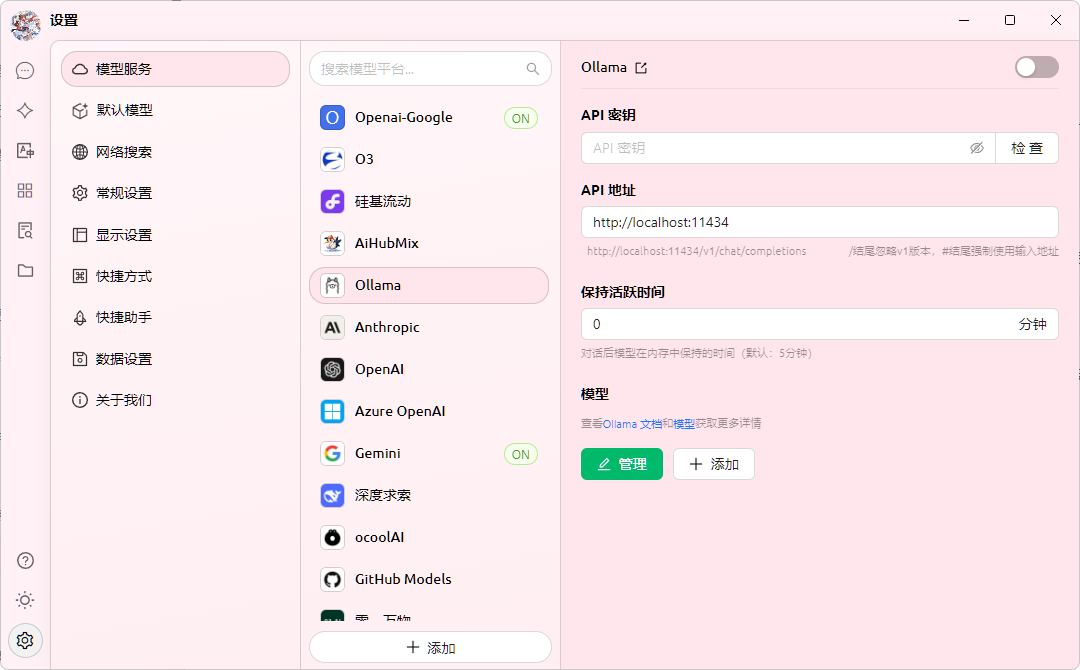The width and height of the screenshot is (1080, 670).
Task: Click the help question mark icon
Action: coord(25,560)
